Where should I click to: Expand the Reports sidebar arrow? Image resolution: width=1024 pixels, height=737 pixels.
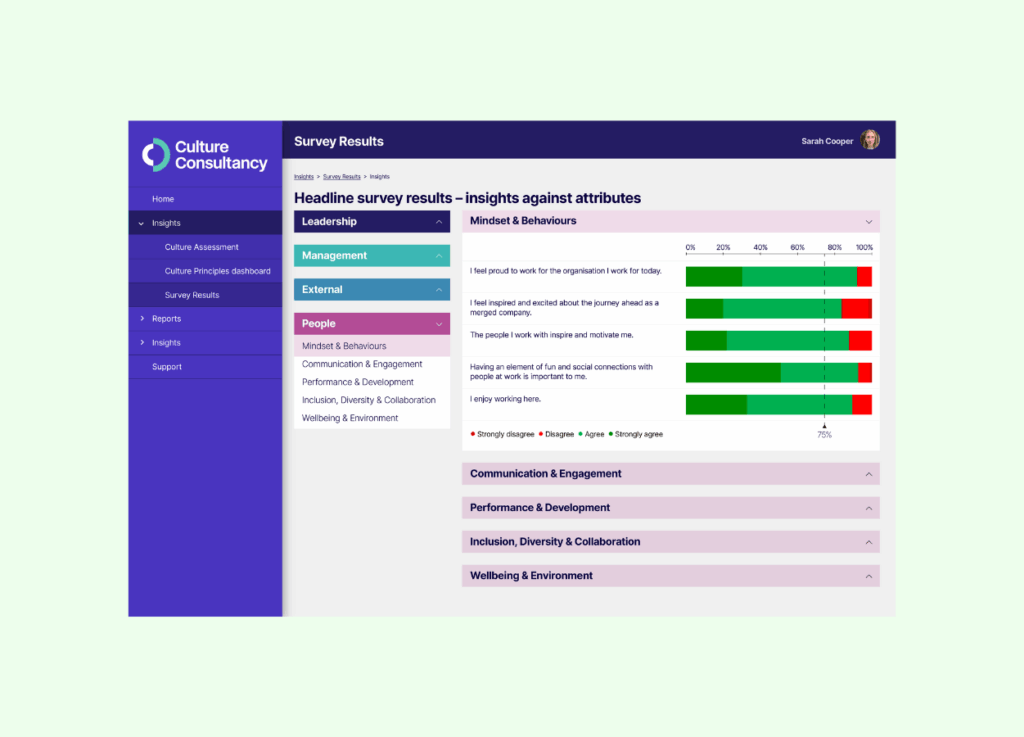point(141,319)
